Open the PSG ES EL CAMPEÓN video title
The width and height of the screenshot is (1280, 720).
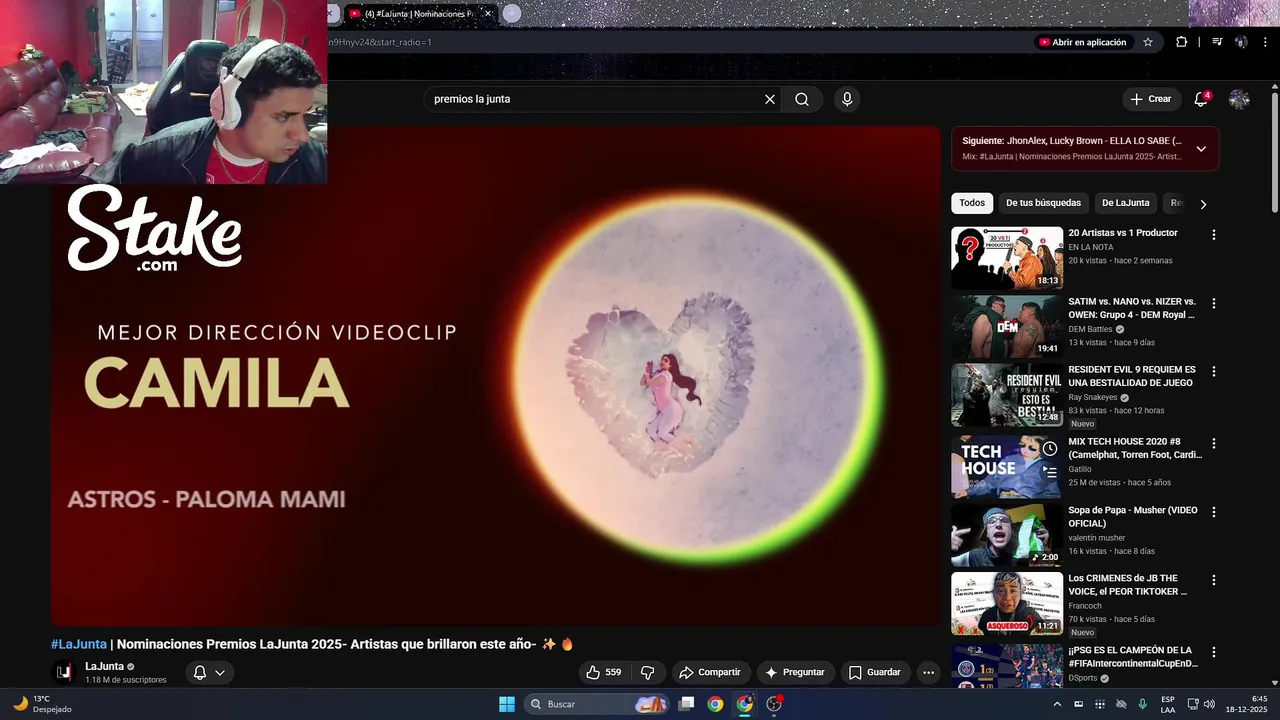coord(1133,657)
